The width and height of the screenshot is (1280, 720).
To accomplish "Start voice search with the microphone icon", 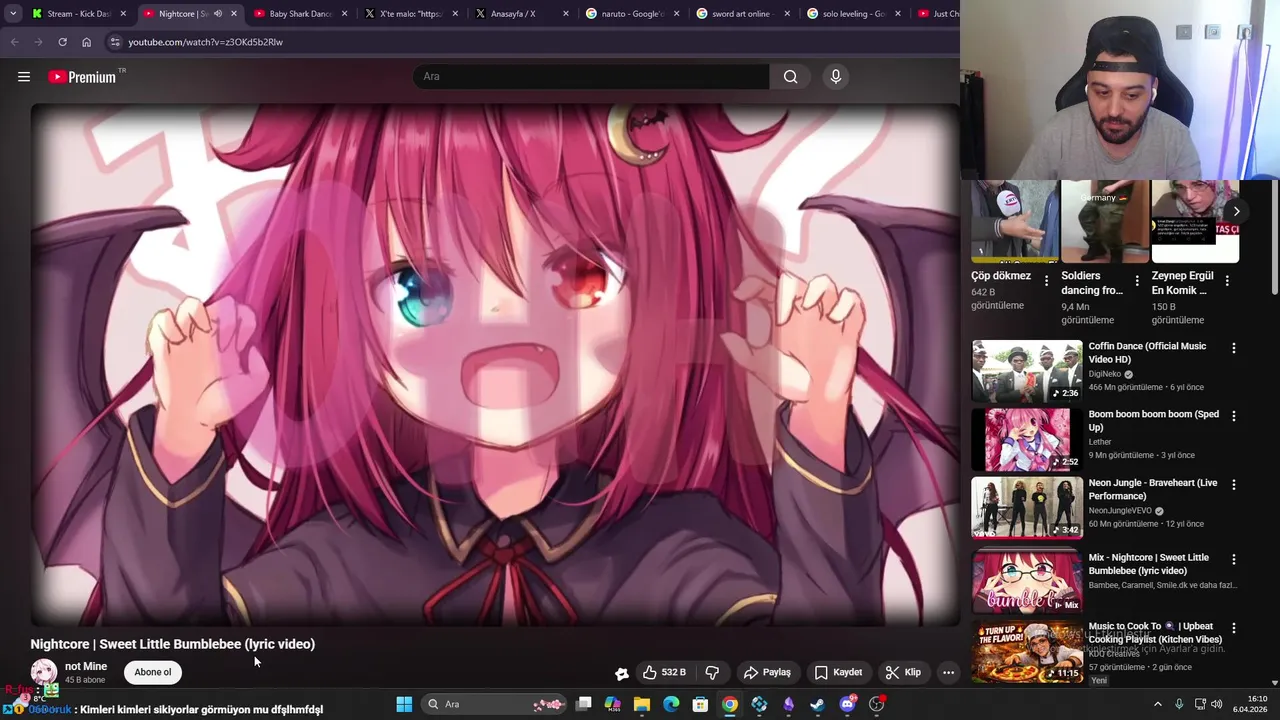I will (x=836, y=76).
